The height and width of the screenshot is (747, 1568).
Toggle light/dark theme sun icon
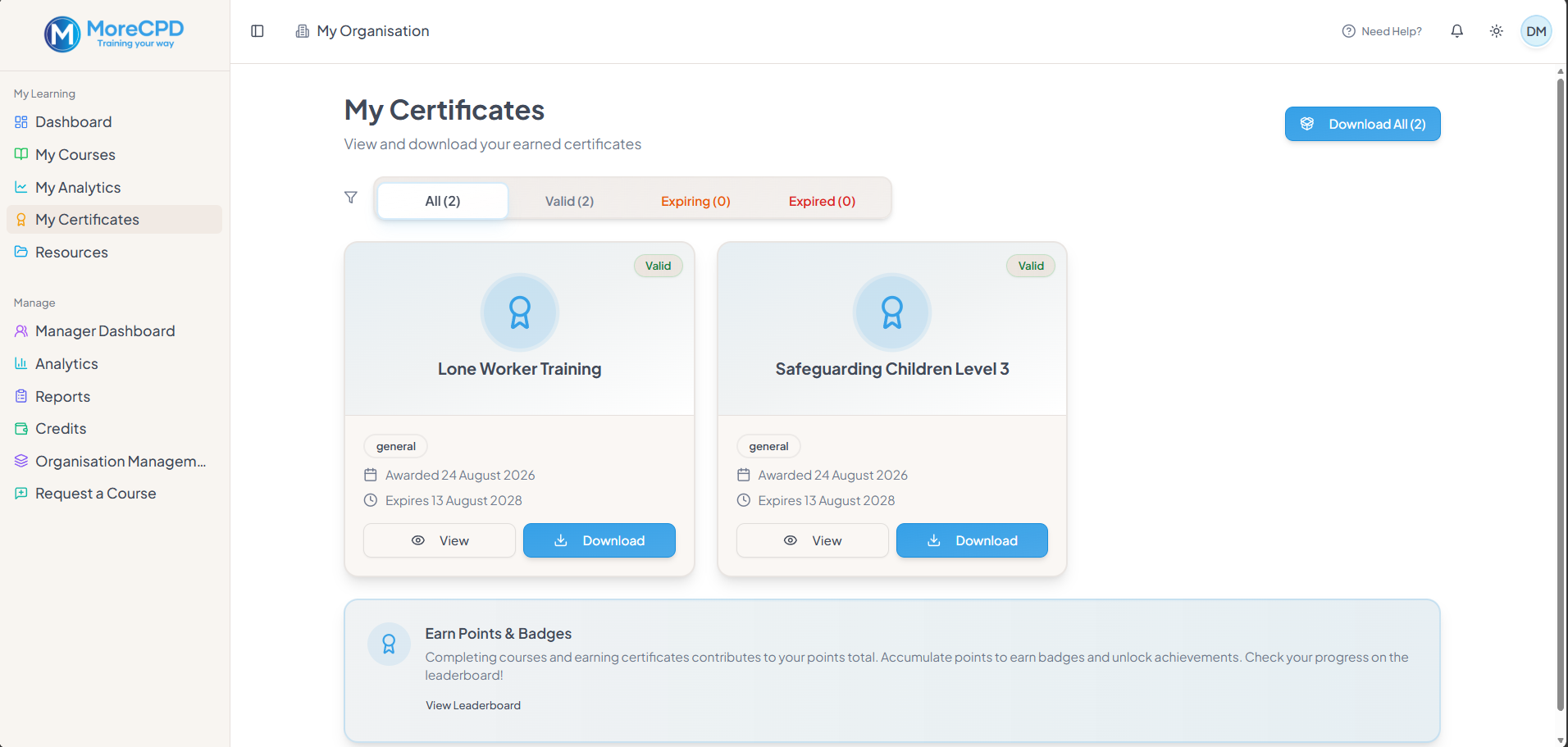tap(1497, 31)
